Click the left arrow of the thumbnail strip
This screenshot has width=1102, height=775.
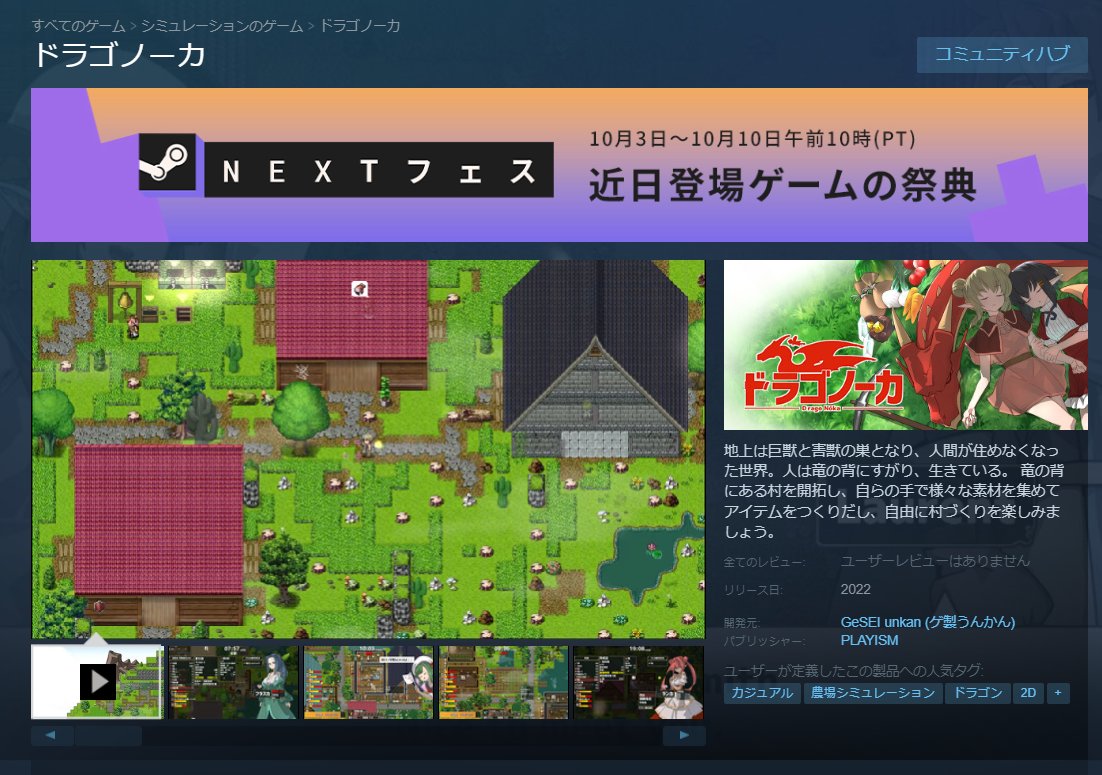point(51,736)
